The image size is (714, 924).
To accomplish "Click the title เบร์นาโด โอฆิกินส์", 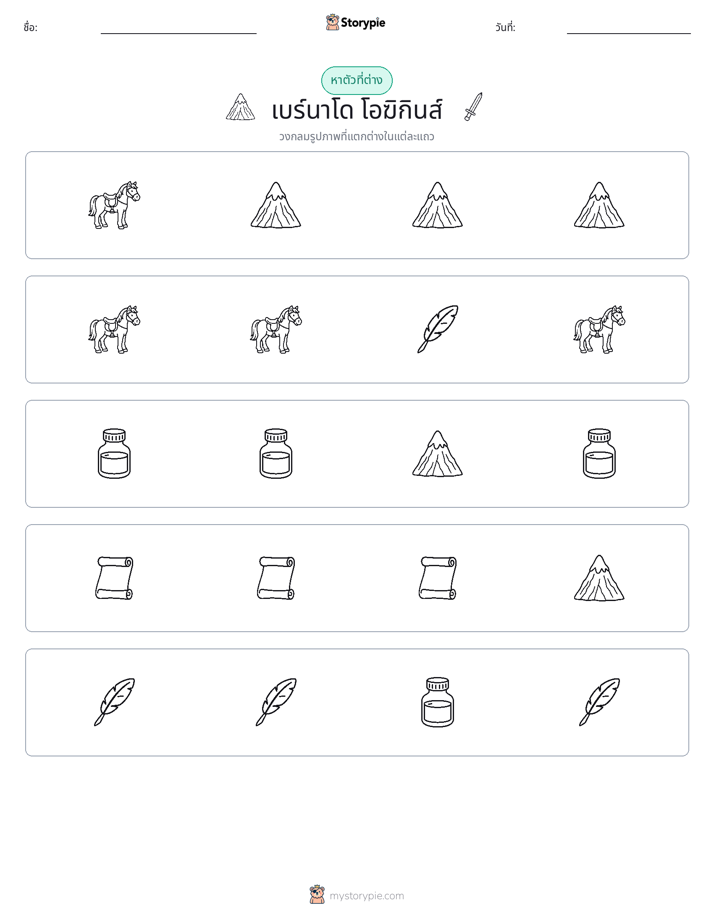I will [357, 110].
